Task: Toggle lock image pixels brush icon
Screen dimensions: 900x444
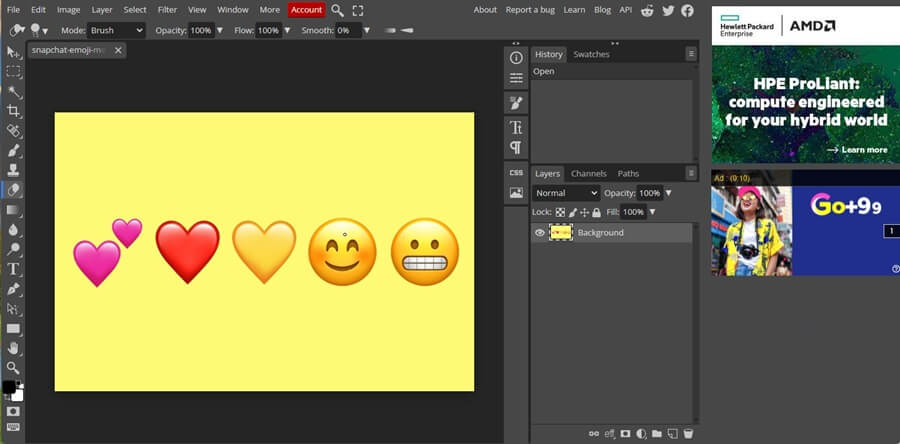Action: pos(573,212)
